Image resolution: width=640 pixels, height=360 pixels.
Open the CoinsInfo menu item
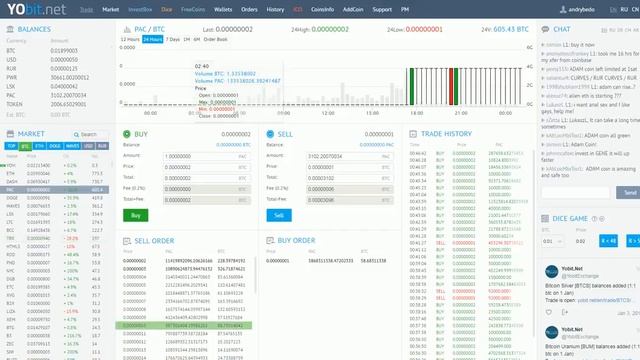tap(322, 9)
